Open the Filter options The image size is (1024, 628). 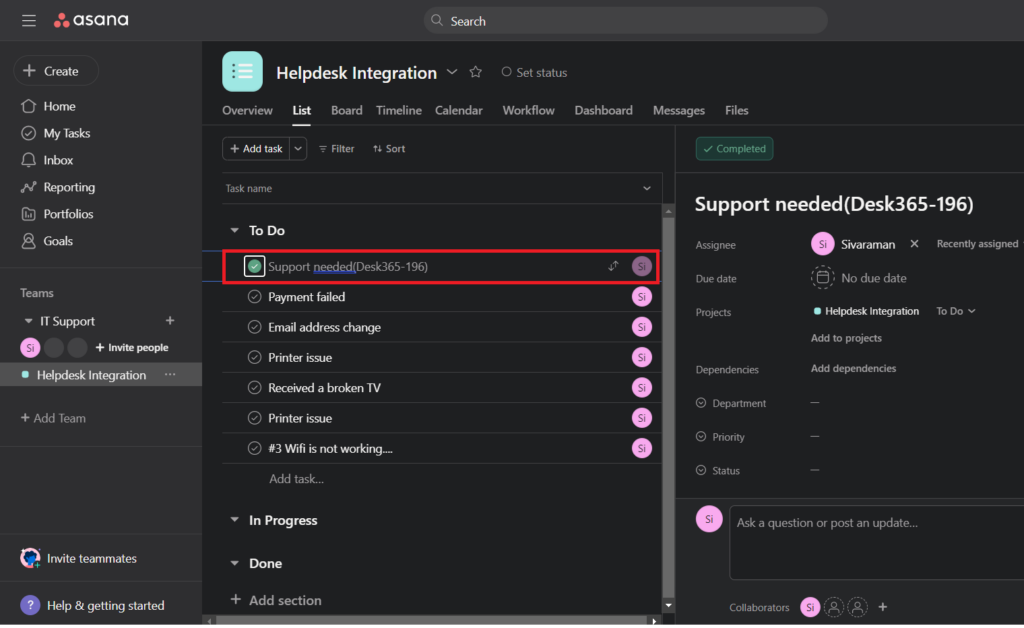(x=336, y=149)
